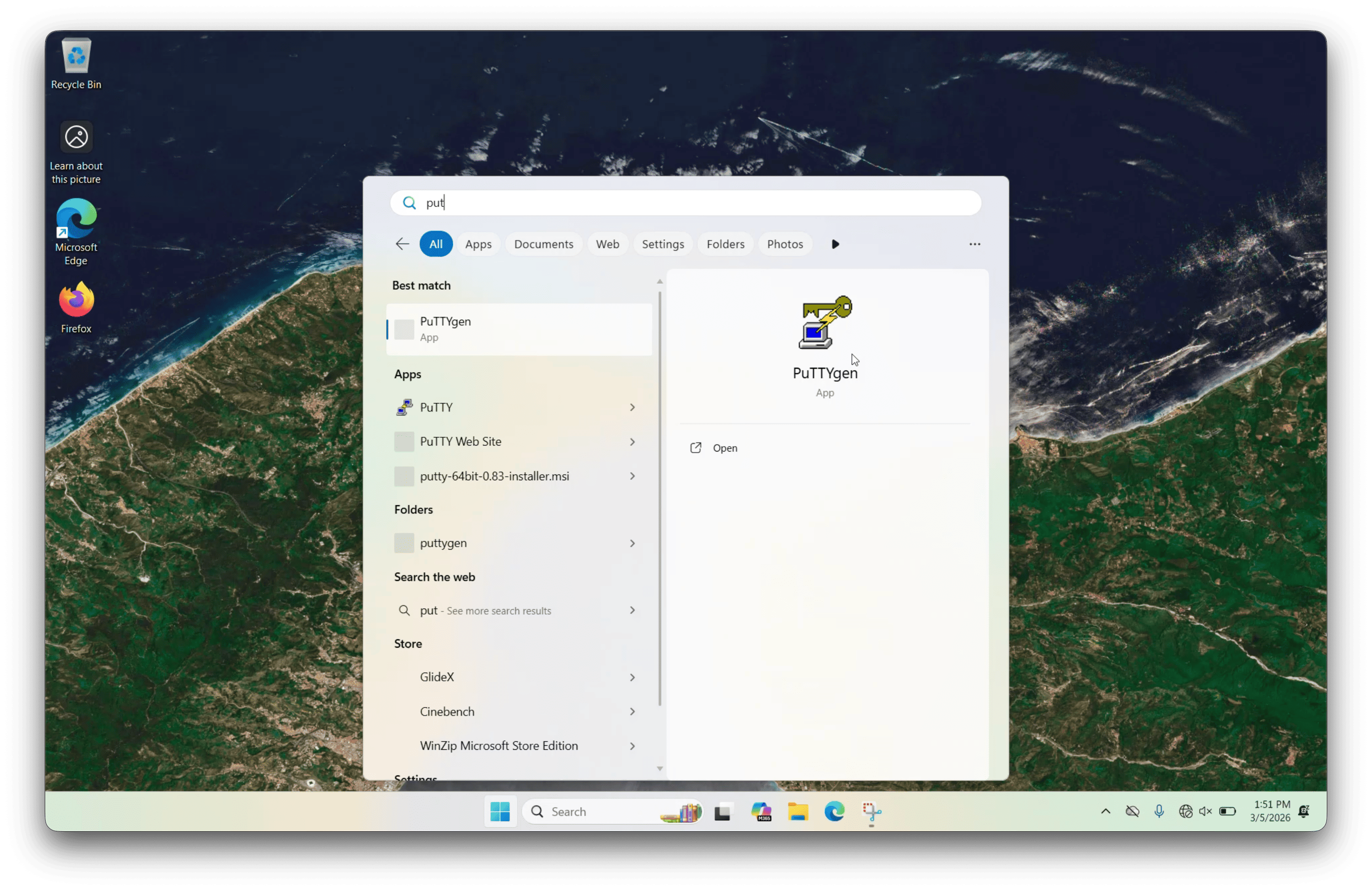Image resolution: width=1372 pixels, height=891 pixels.
Task: Expand the putty-64bit-0.83-installer.msi chevron
Action: 632,476
